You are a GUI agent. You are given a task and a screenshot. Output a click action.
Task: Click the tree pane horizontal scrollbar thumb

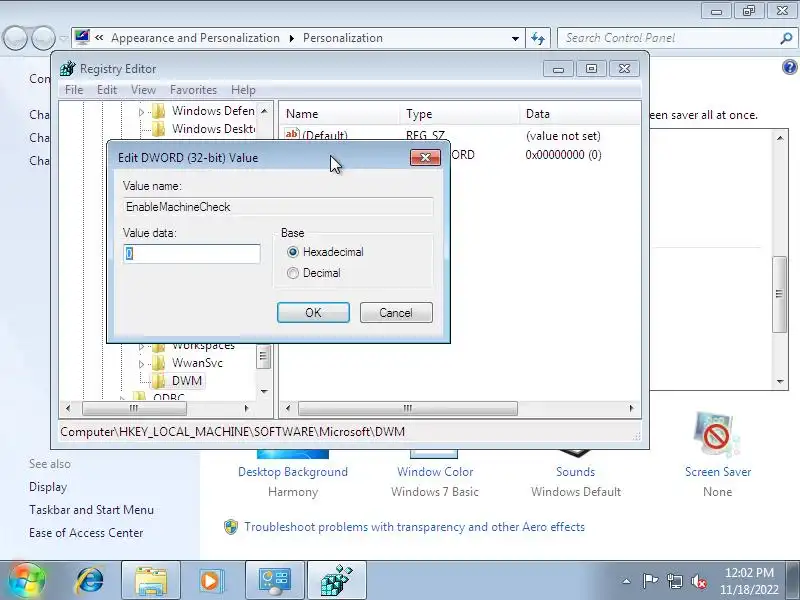[134, 408]
